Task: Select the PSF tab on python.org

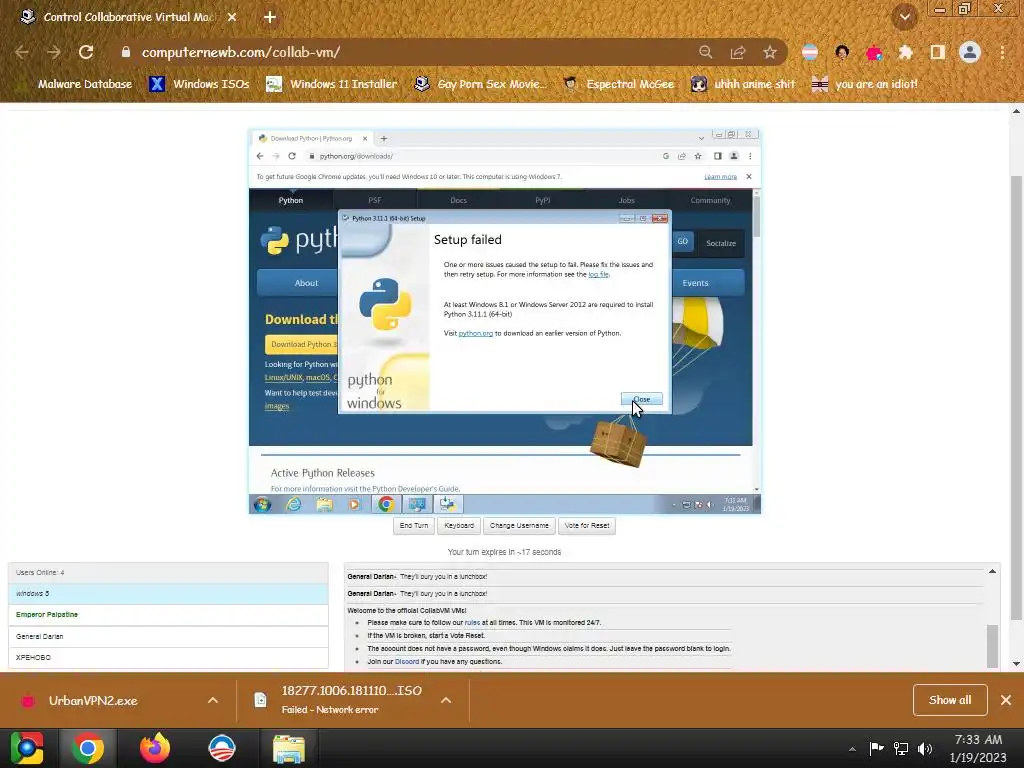Action: click(375, 200)
